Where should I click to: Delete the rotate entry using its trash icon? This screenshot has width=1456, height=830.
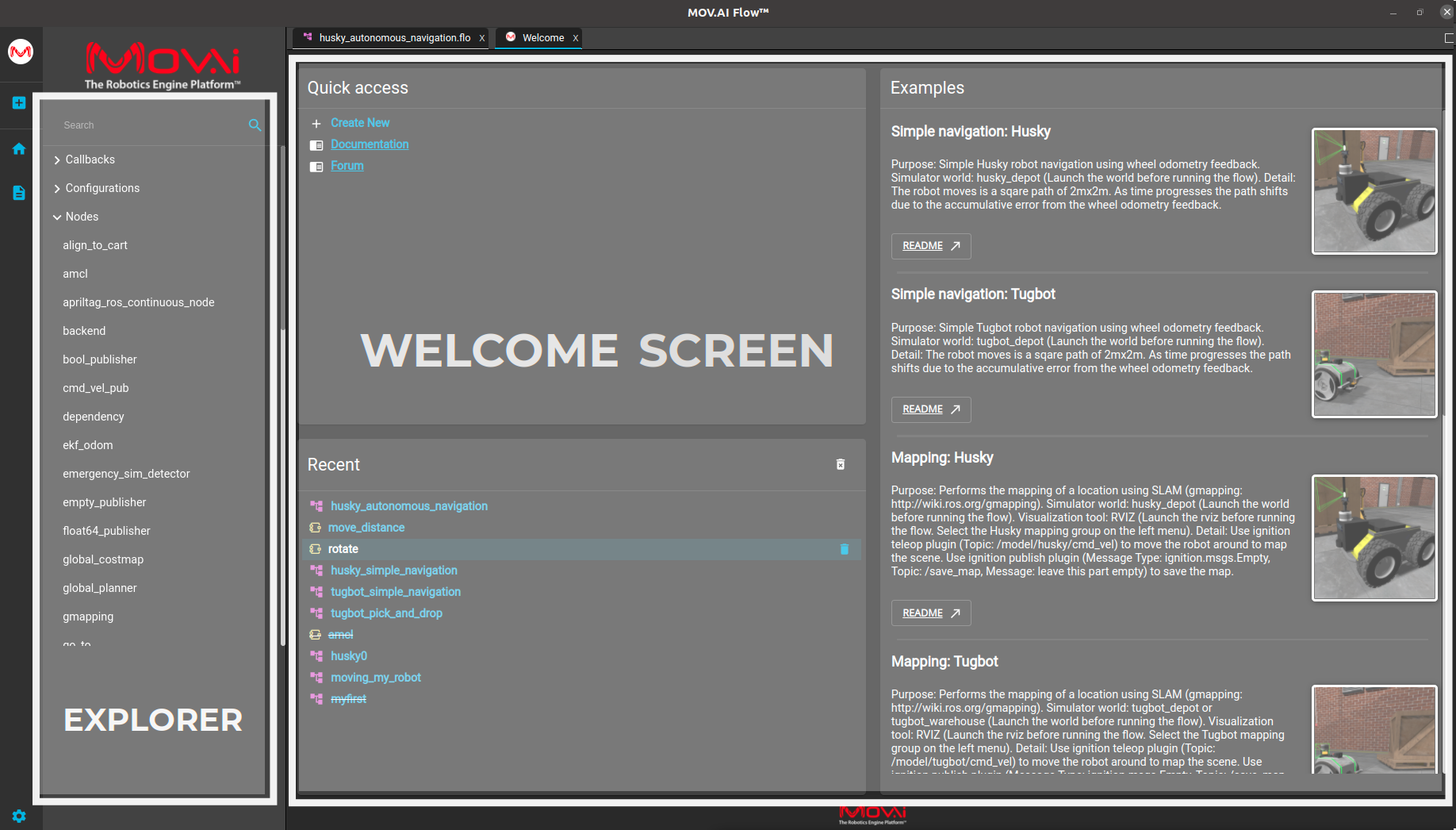tap(845, 549)
